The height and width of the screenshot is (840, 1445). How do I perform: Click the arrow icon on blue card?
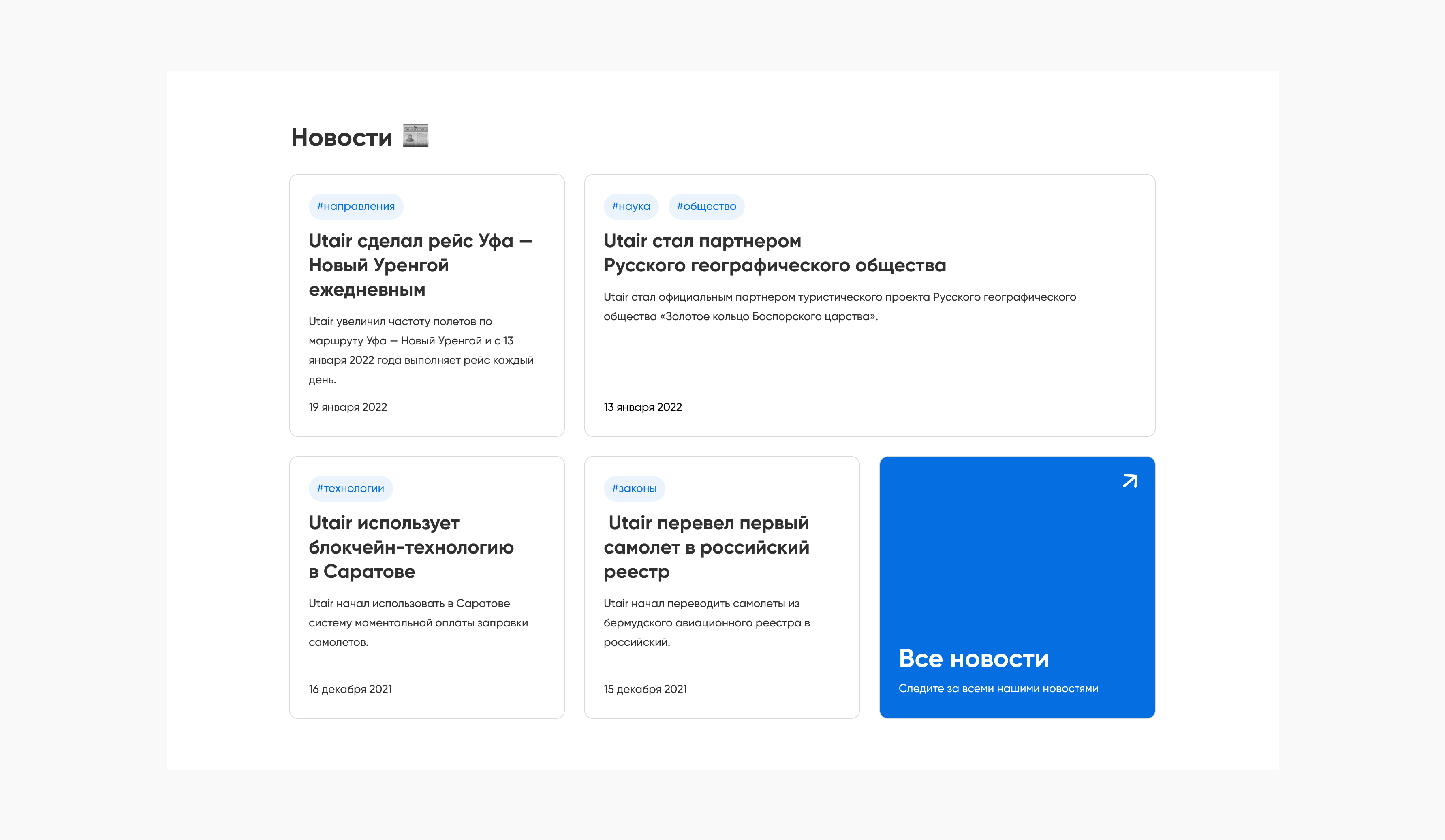[1129, 481]
